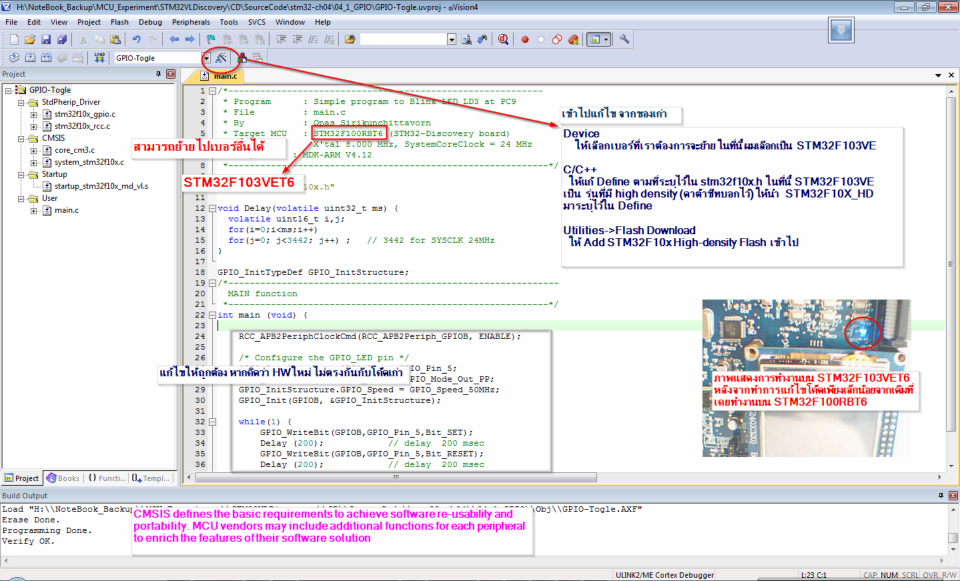Click 'ULINK2/ME Cortex Debugger' in the status bar

click(664, 575)
